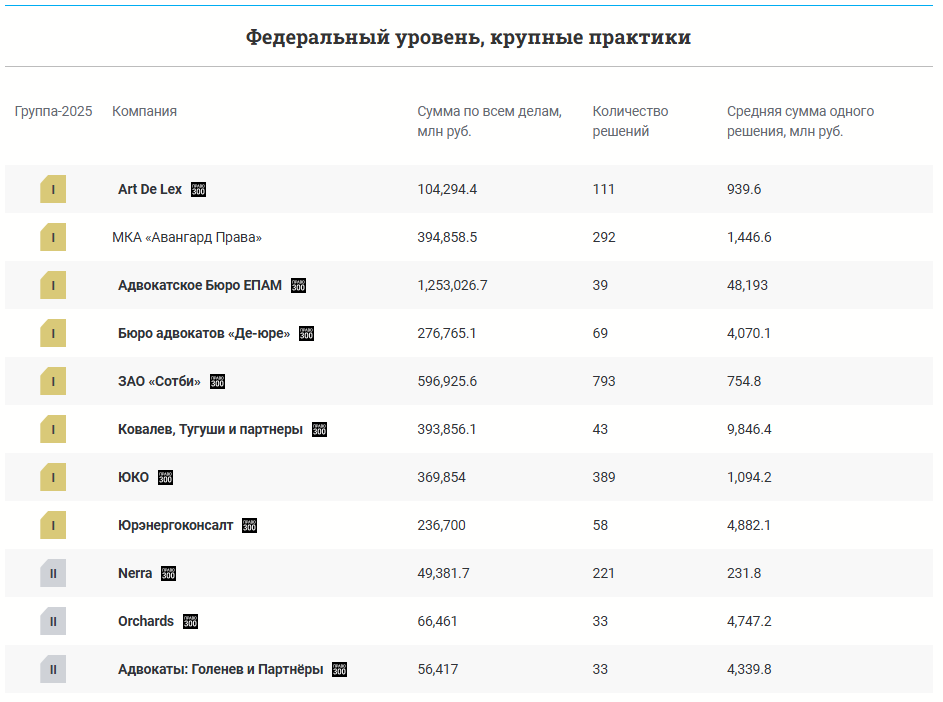This screenshot has height=702, width=943.
Task: Click the group II badge in Nerra row
Action: coord(53,574)
